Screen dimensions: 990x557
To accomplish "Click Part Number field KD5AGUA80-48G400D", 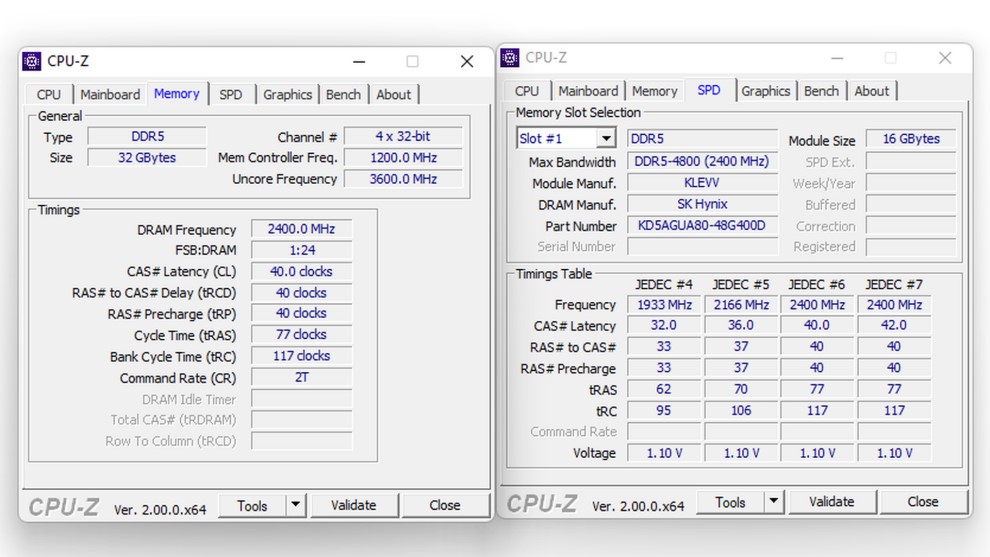I will tap(702, 225).
